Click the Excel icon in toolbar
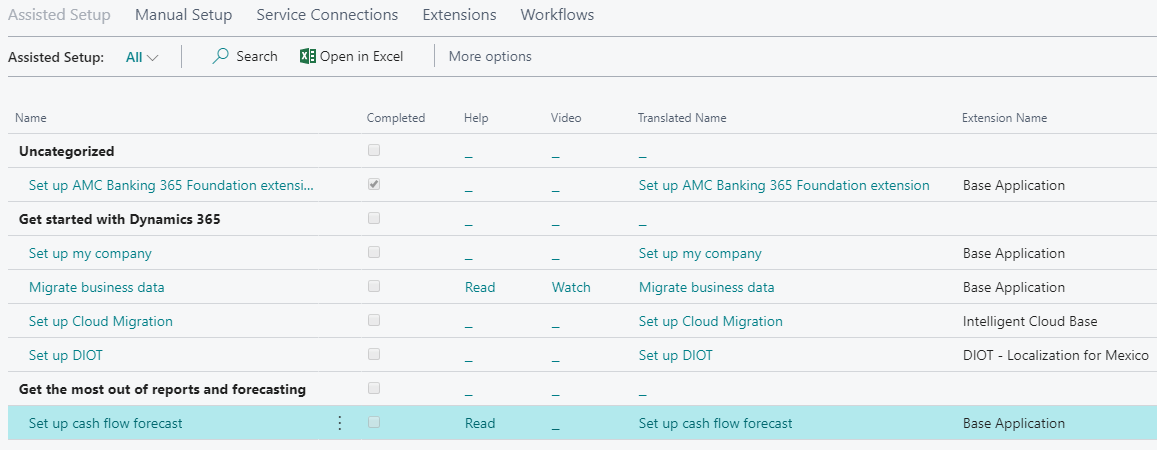The height and width of the screenshot is (450, 1157). point(308,57)
